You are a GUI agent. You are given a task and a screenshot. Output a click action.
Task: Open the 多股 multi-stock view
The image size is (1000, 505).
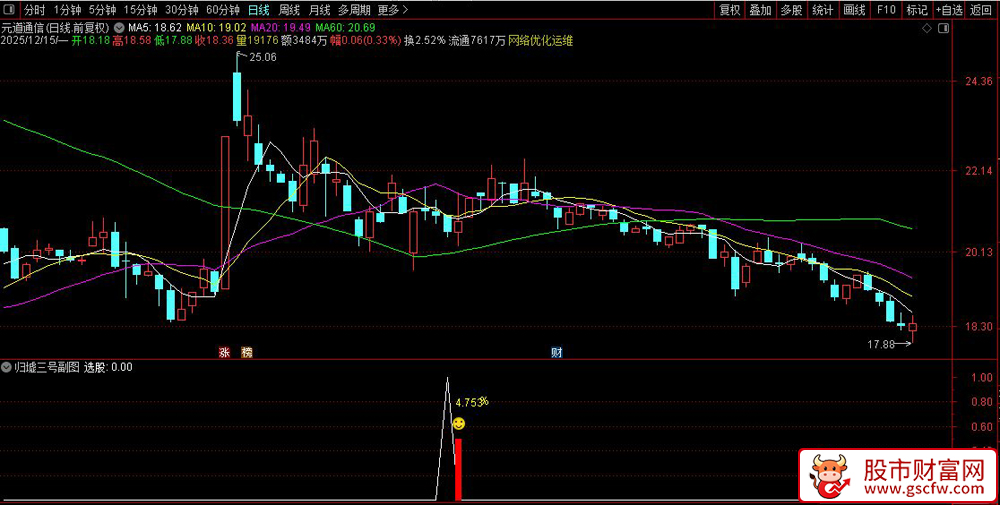(791, 10)
